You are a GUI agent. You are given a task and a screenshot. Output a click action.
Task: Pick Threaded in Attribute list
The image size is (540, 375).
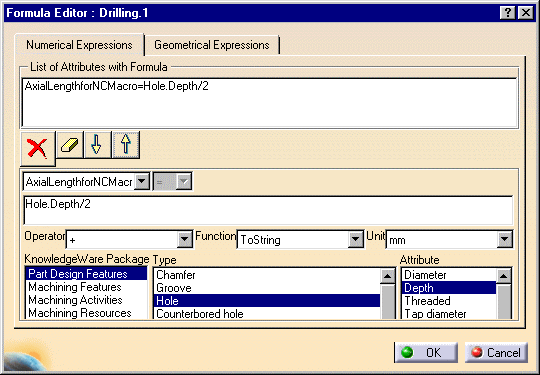(x=449, y=301)
